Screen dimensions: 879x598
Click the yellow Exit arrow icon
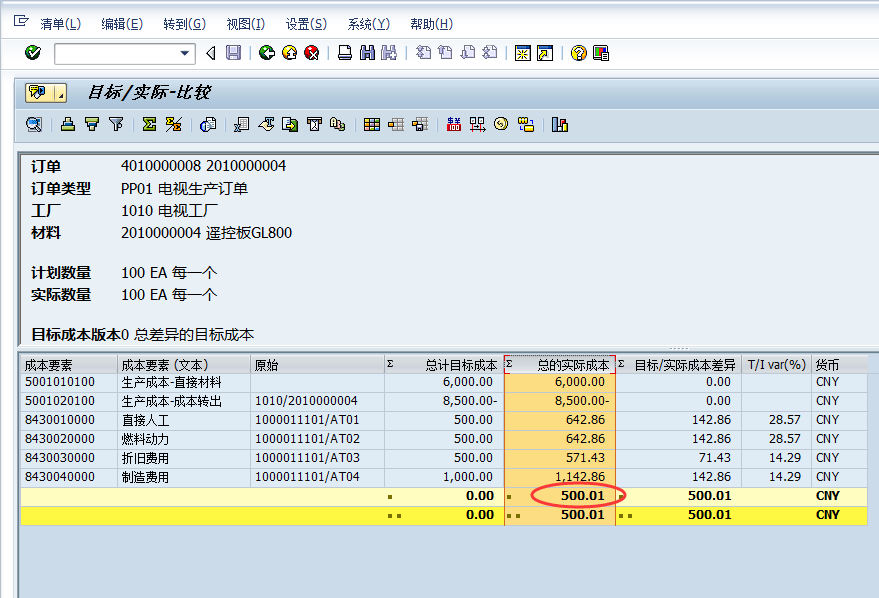pyautogui.click(x=289, y=53)
